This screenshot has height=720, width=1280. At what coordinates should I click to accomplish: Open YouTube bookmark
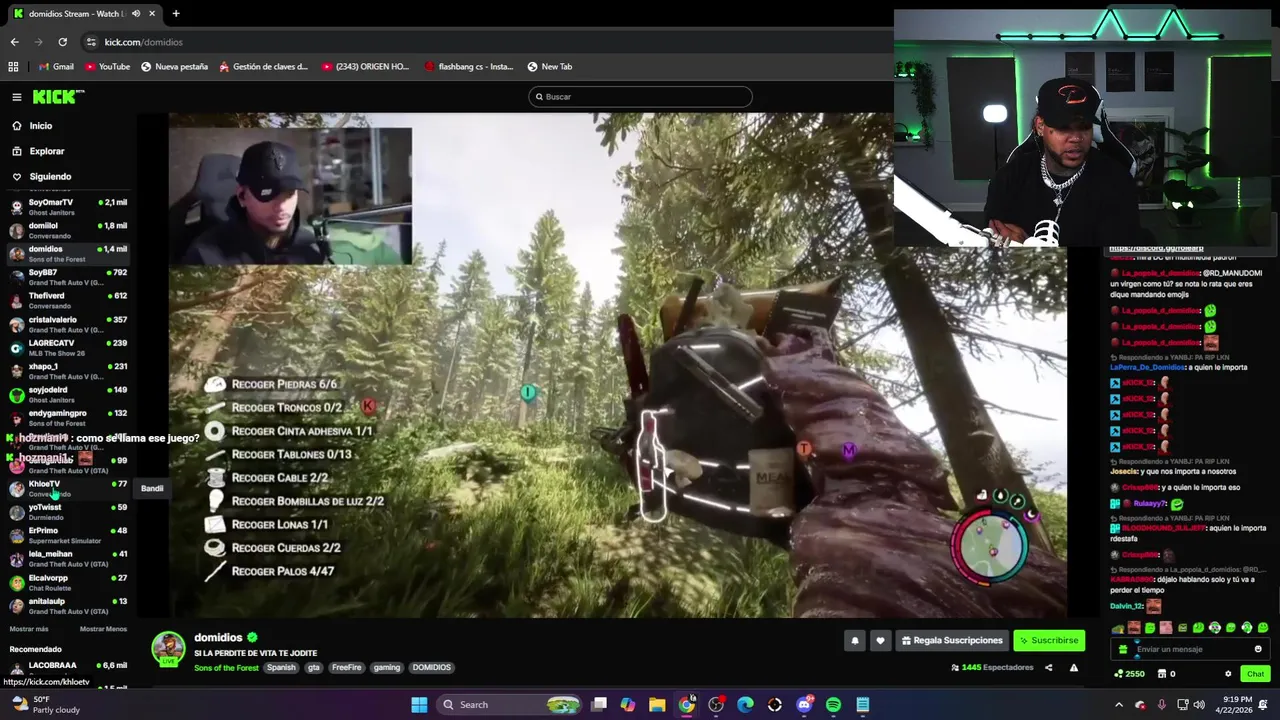(x=107, y=67)
